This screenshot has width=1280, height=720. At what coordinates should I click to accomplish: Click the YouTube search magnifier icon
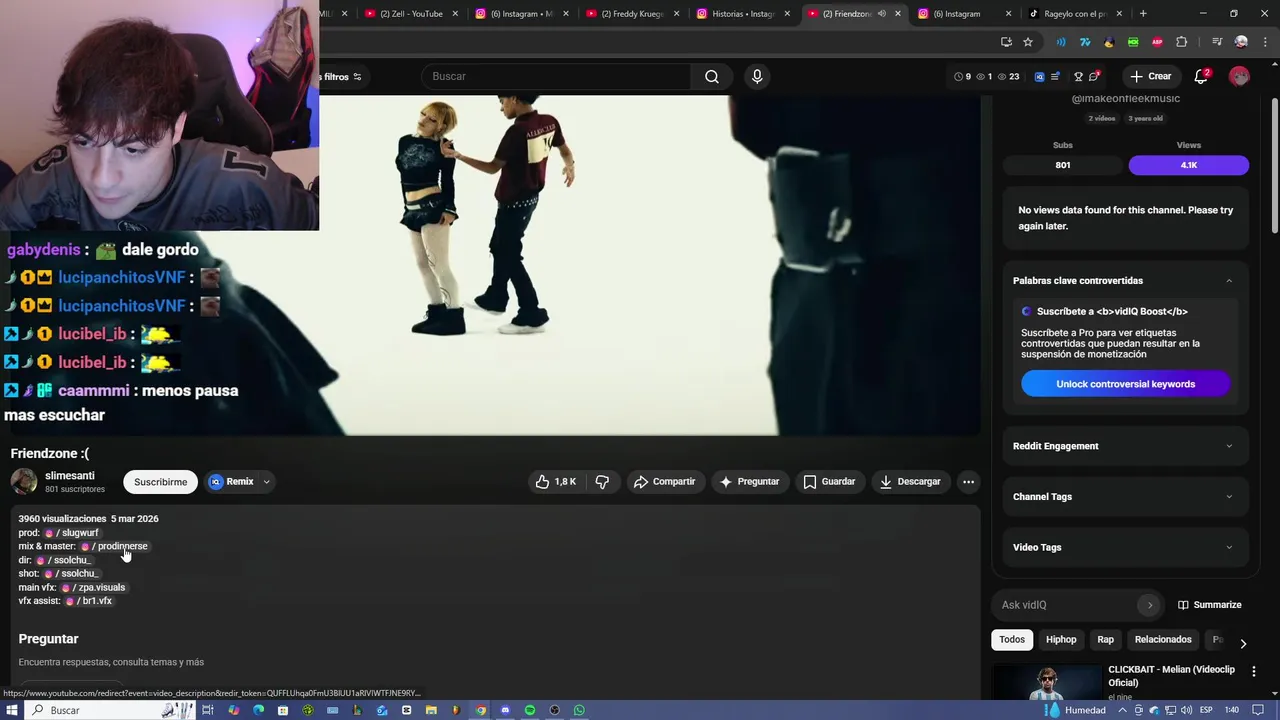(711, 76)
